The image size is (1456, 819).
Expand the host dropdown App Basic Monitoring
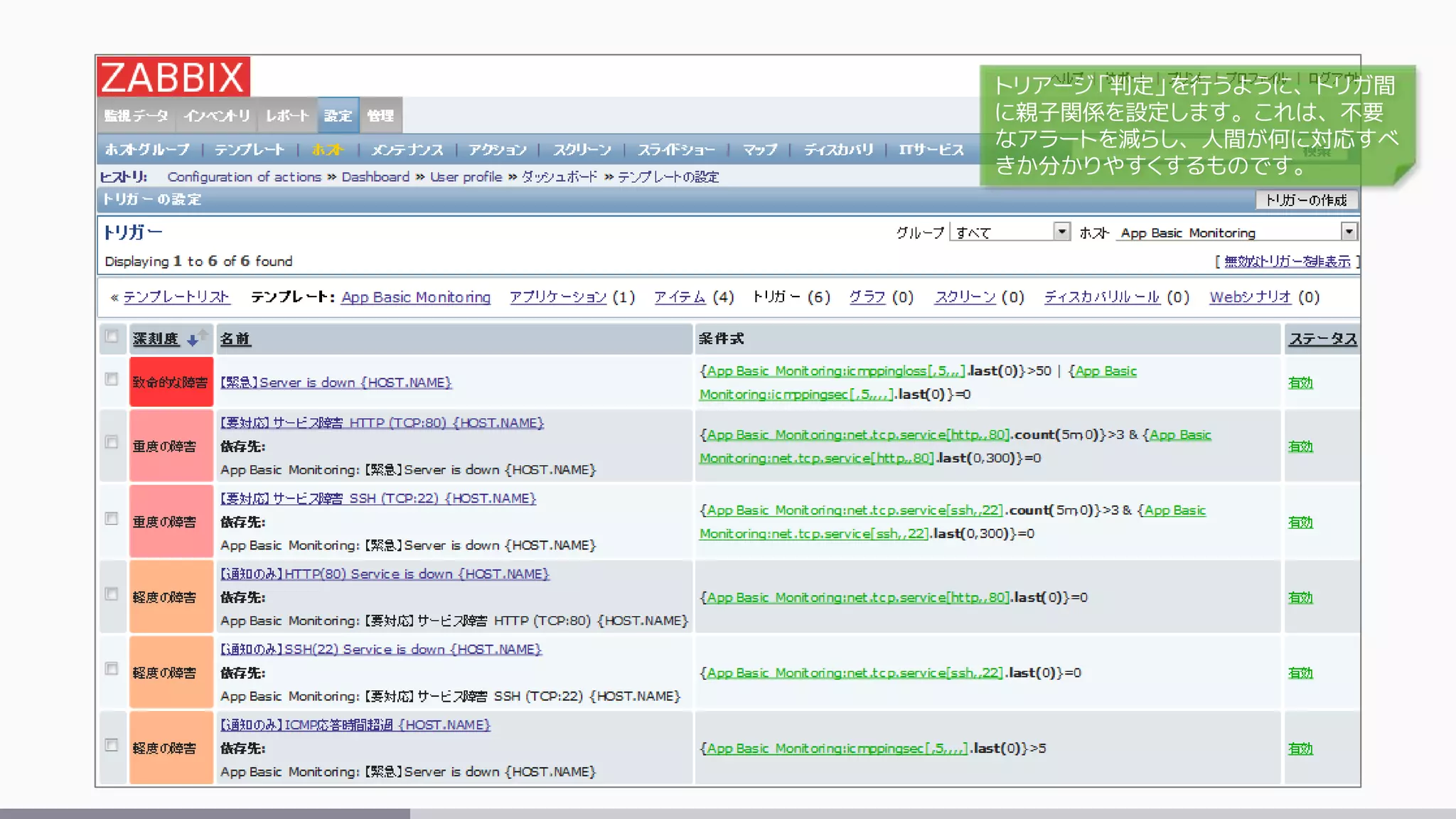tap(1349, 232)
